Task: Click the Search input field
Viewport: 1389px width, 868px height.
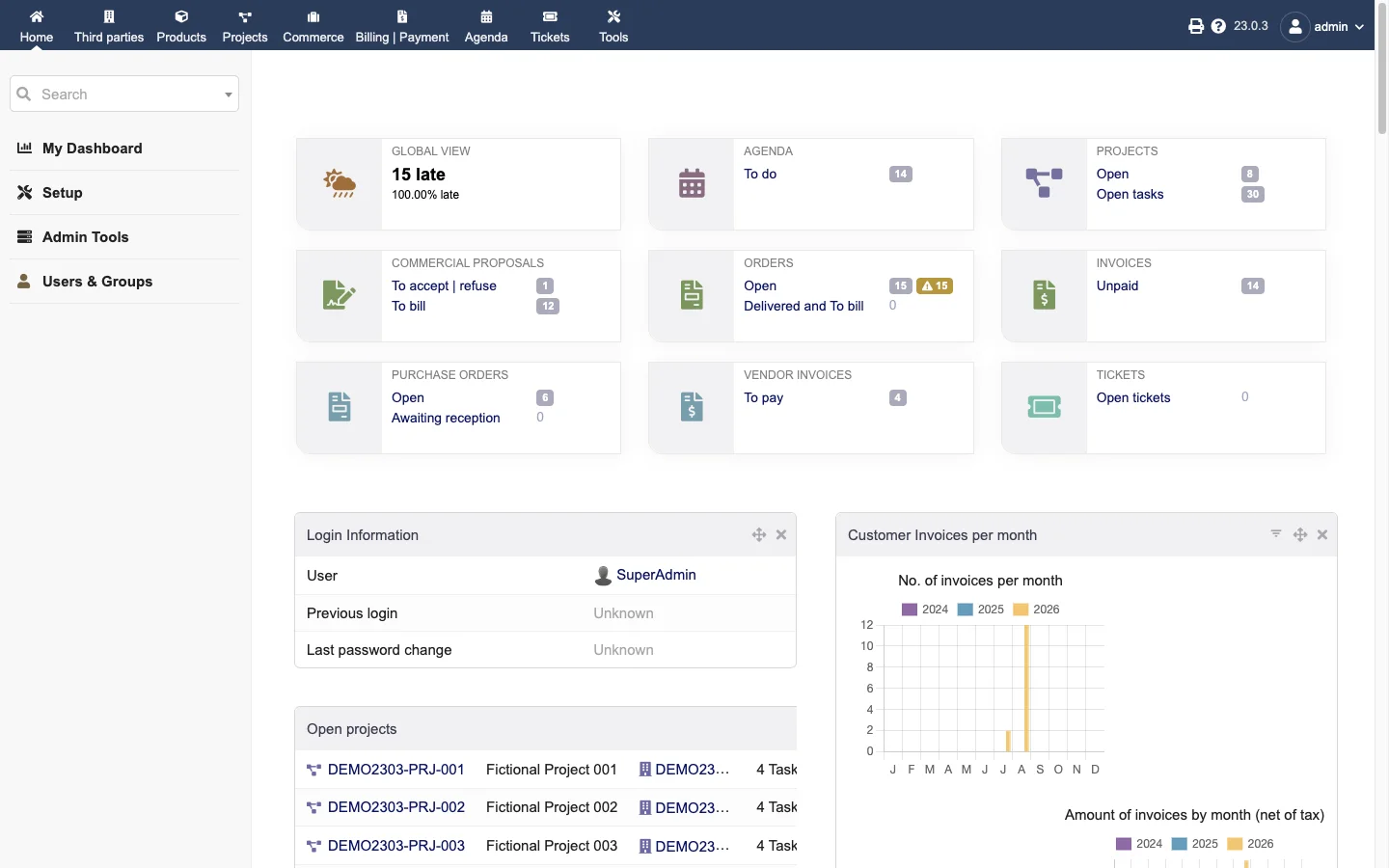Action: point(124,95)
